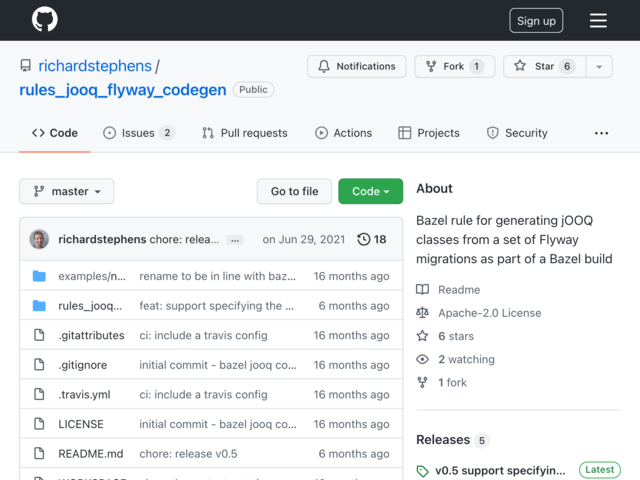Open commit 'feat: support specifying the ...'
Image resolution: width=640 pixels, height=480 pixels.
216,306
